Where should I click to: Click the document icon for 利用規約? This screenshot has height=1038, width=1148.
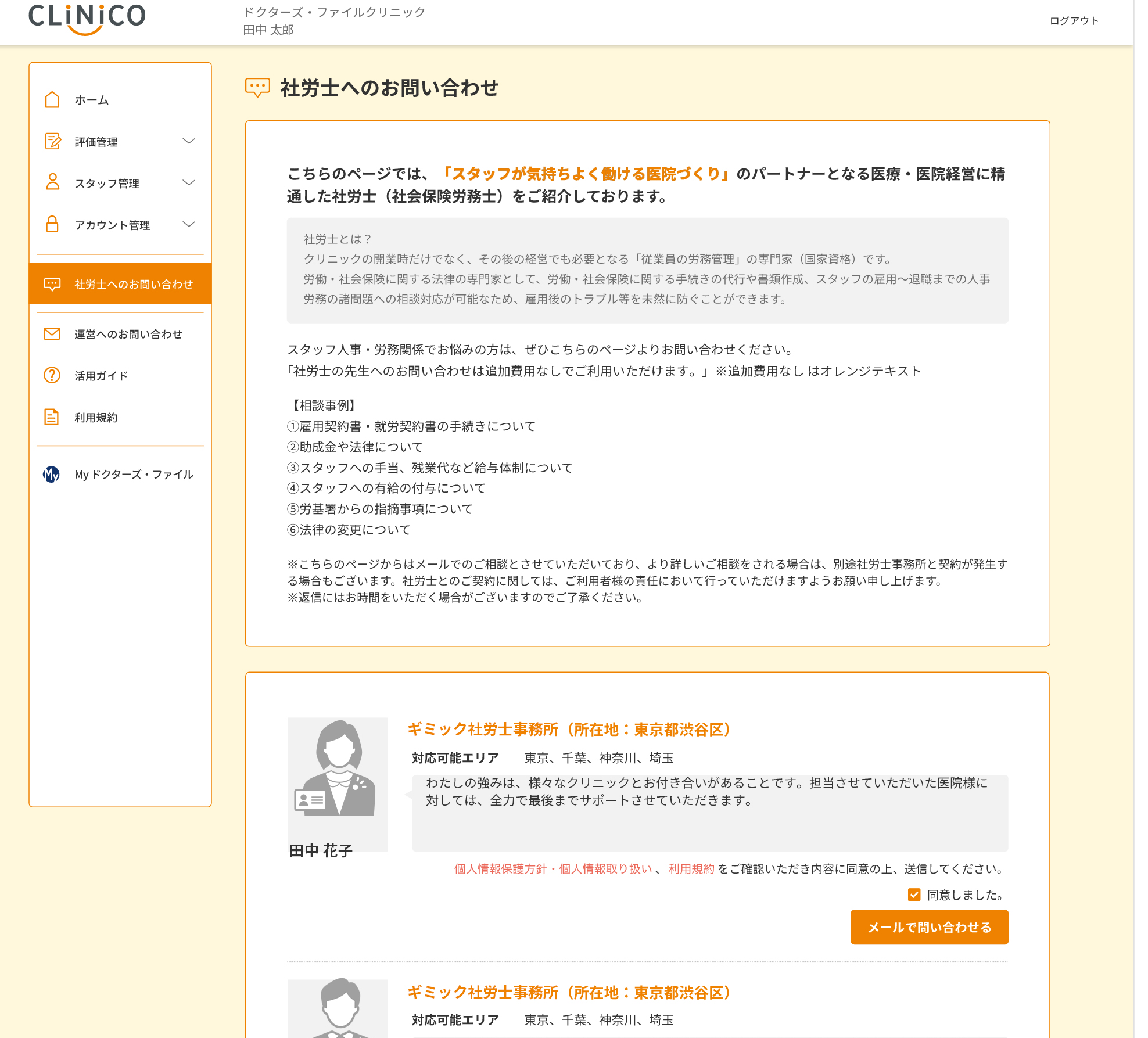pos(52,417)
